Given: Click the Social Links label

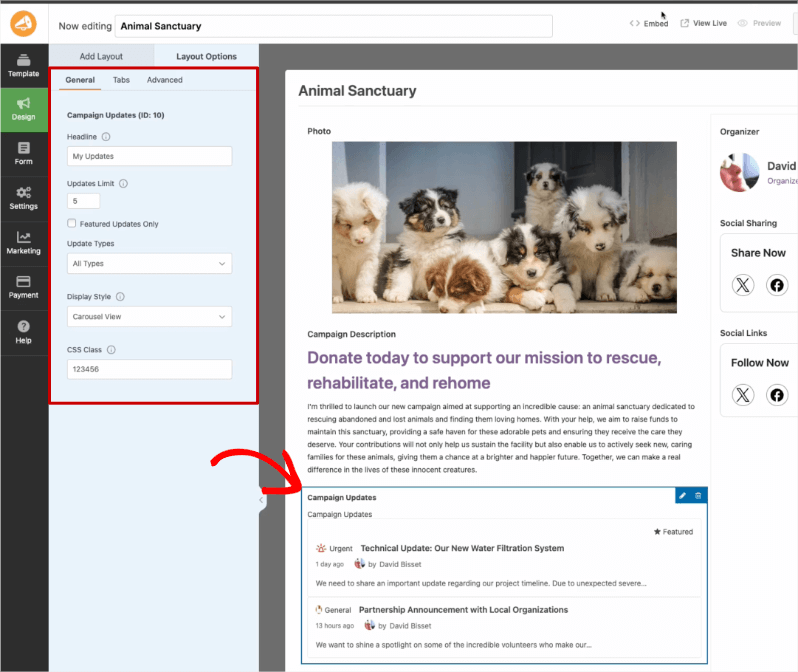Looking at the screenshot, I should pyautogui.click(x=743, y=333).
